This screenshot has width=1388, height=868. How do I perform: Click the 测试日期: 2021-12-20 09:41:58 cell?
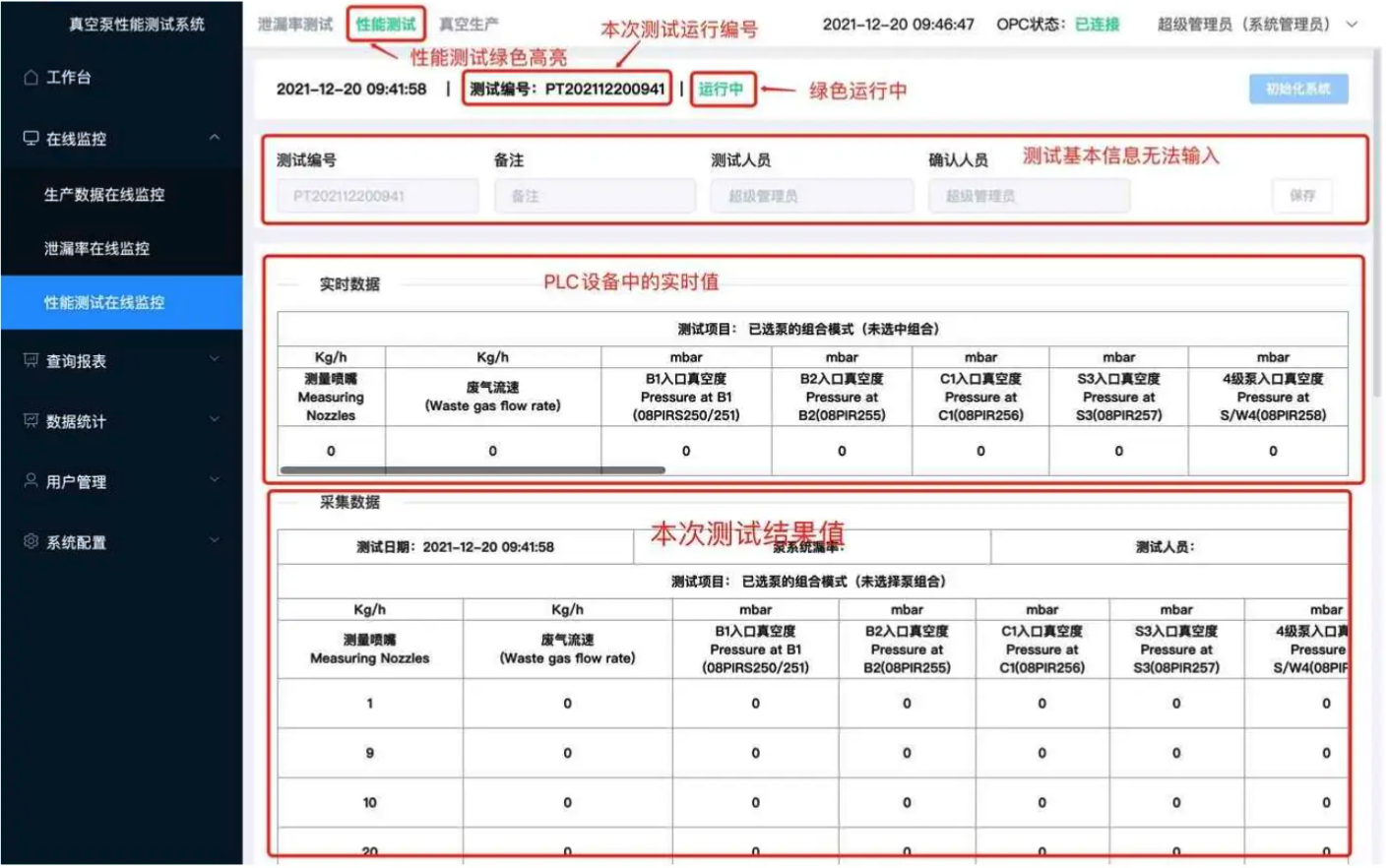coord(455,546)
